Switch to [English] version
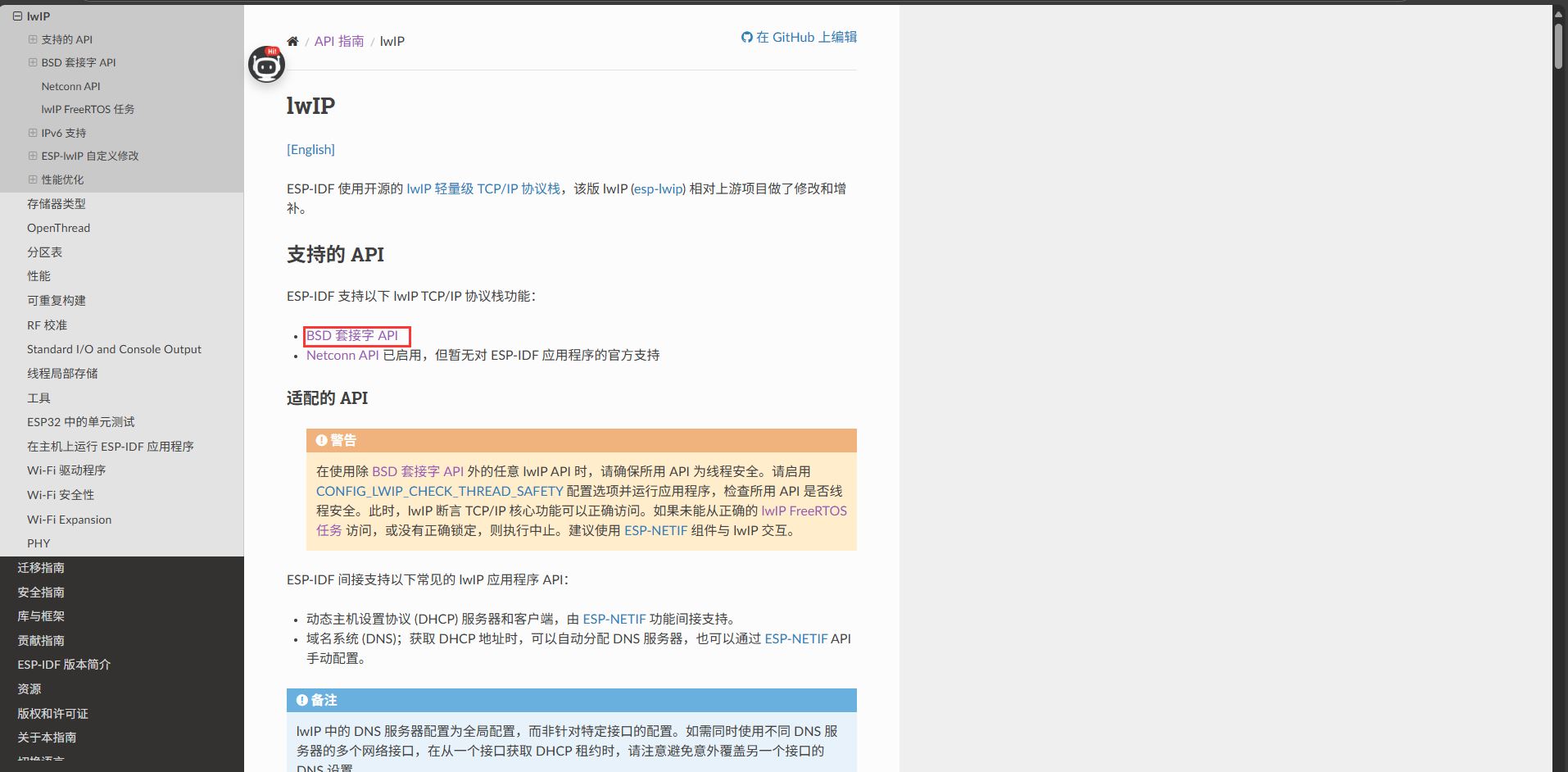 pyautogui.click(x=310, y=149)
